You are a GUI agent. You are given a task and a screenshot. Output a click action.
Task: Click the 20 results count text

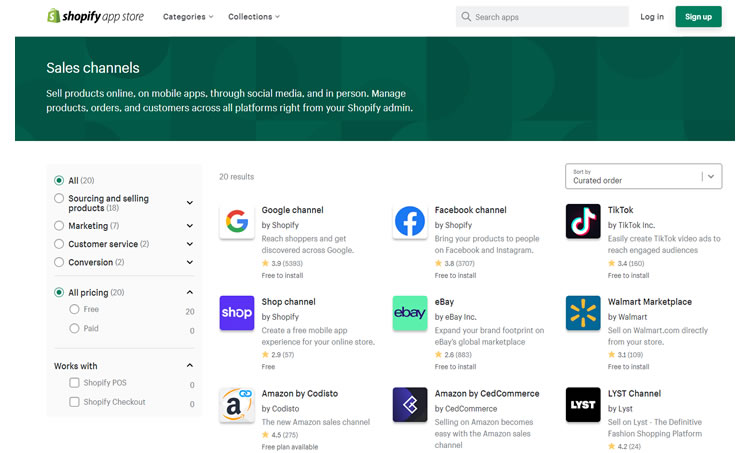(x=236, y=177)
